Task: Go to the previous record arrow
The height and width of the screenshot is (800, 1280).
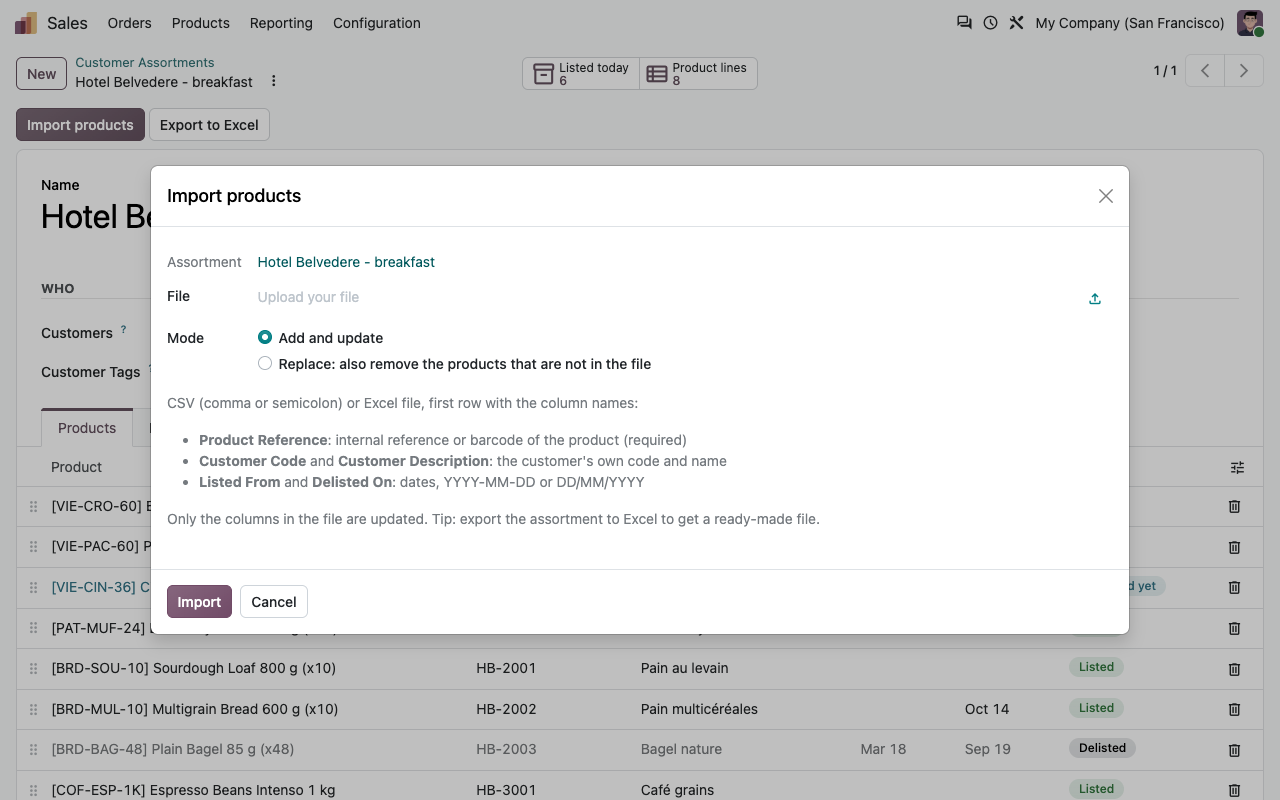Action: [1206, 71]
